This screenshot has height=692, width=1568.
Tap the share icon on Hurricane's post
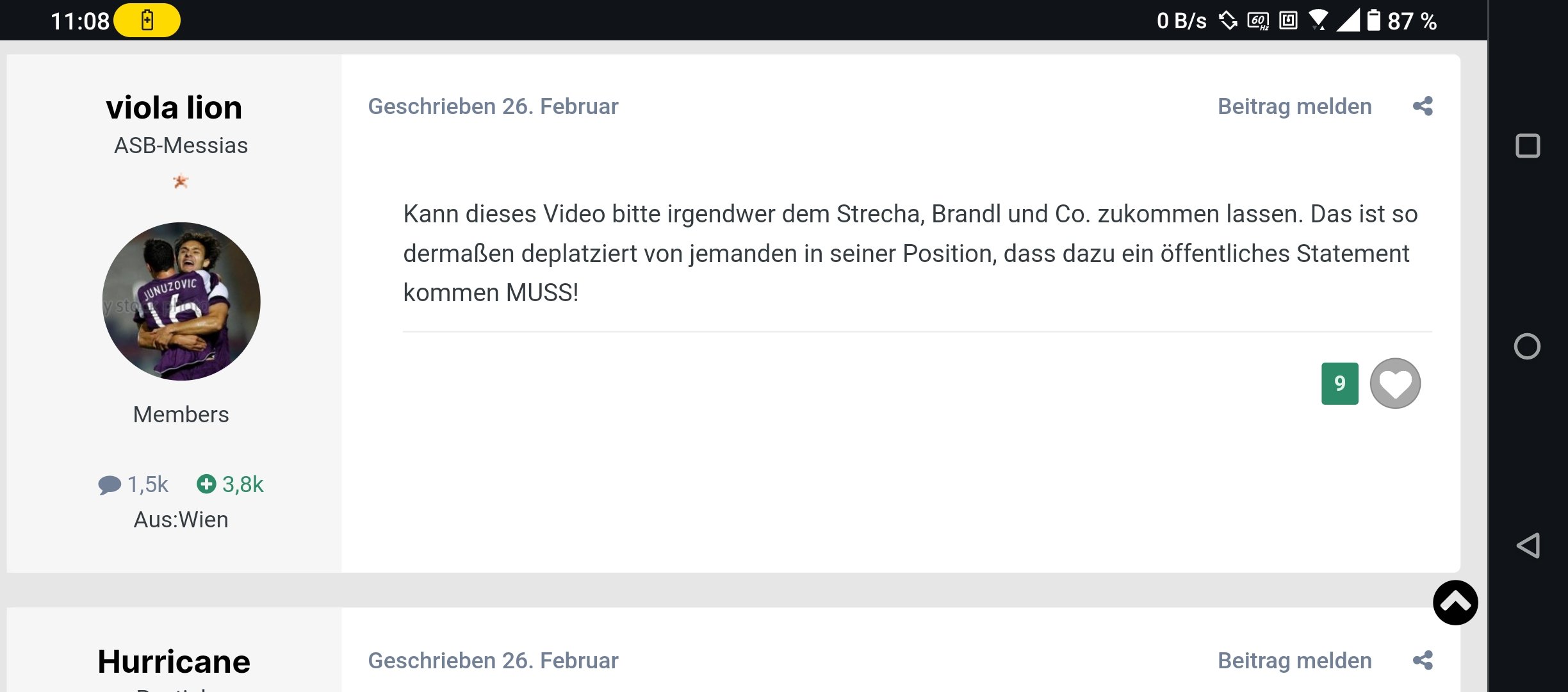(x=1423, y=660)
